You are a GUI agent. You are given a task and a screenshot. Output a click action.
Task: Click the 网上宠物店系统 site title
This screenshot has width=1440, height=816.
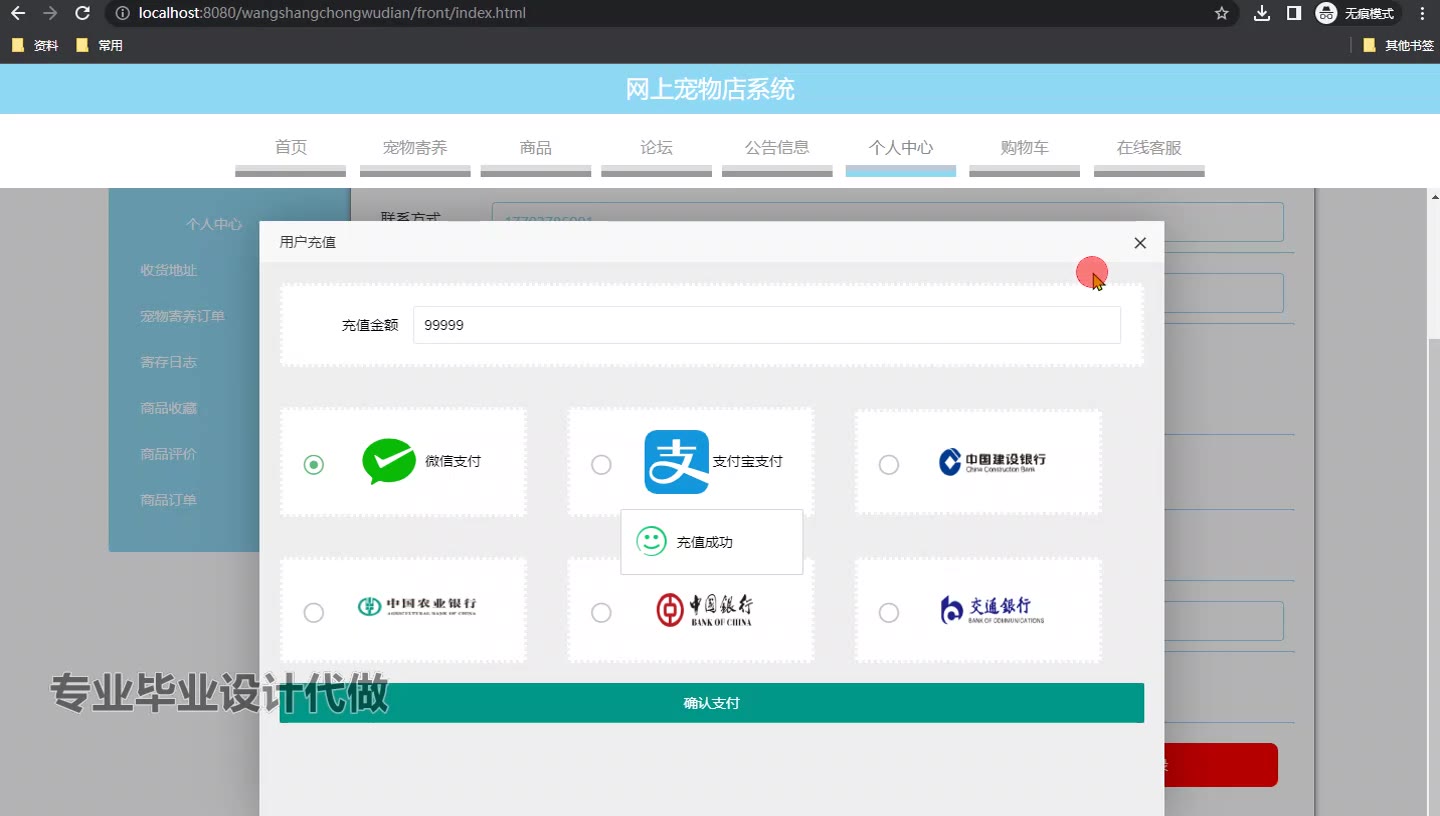tap(710, 89)
